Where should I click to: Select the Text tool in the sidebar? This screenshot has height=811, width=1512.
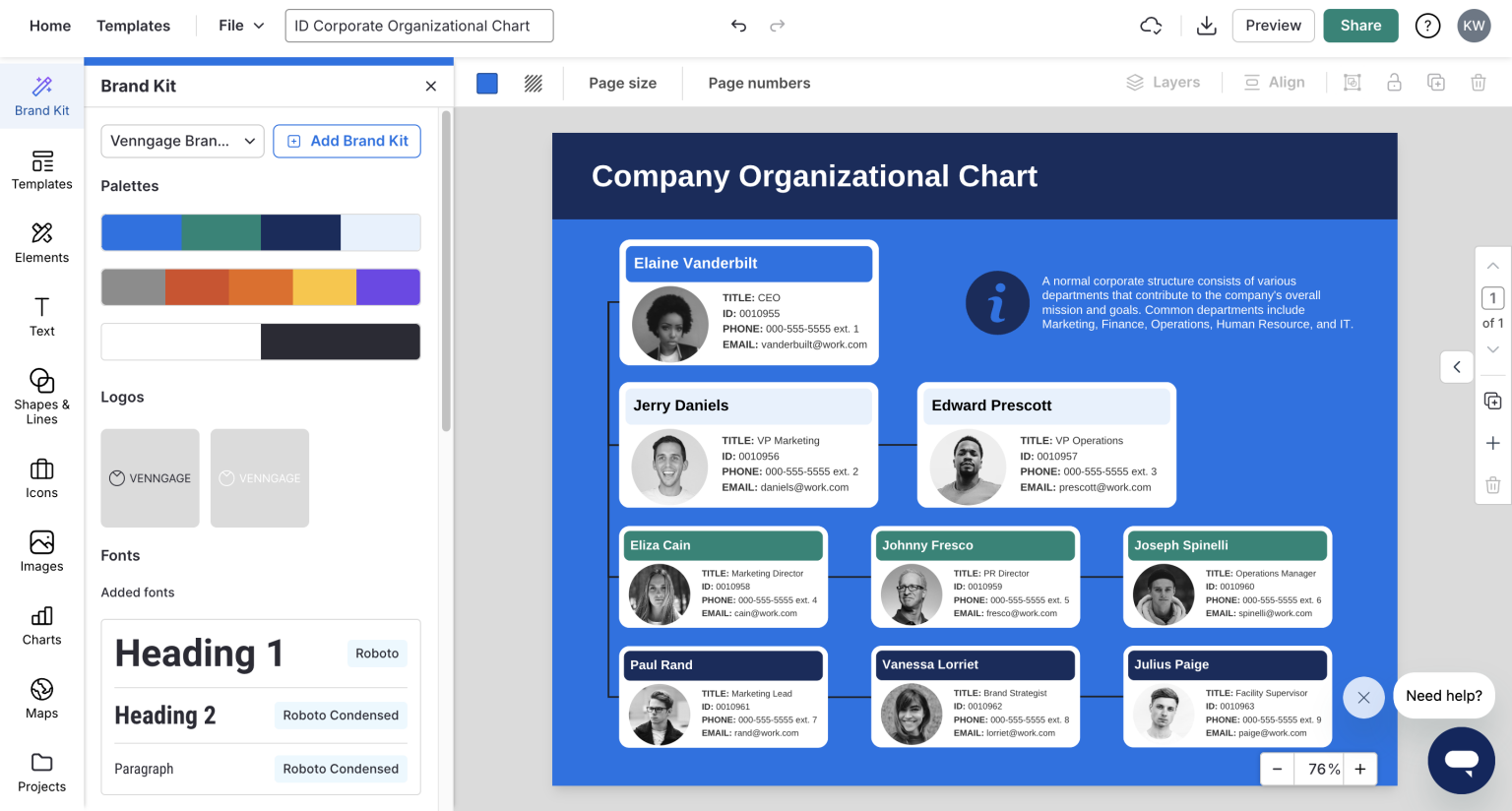click(x=41, y=317)
